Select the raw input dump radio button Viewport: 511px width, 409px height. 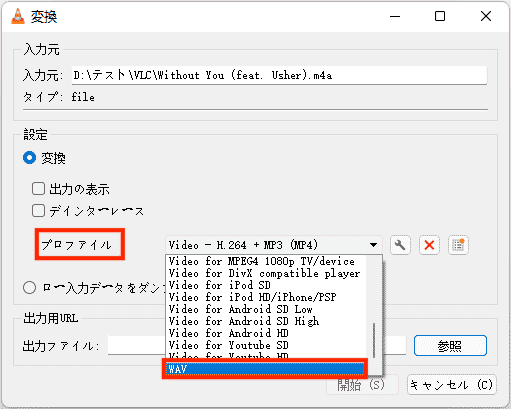click(x=29, y=287)
